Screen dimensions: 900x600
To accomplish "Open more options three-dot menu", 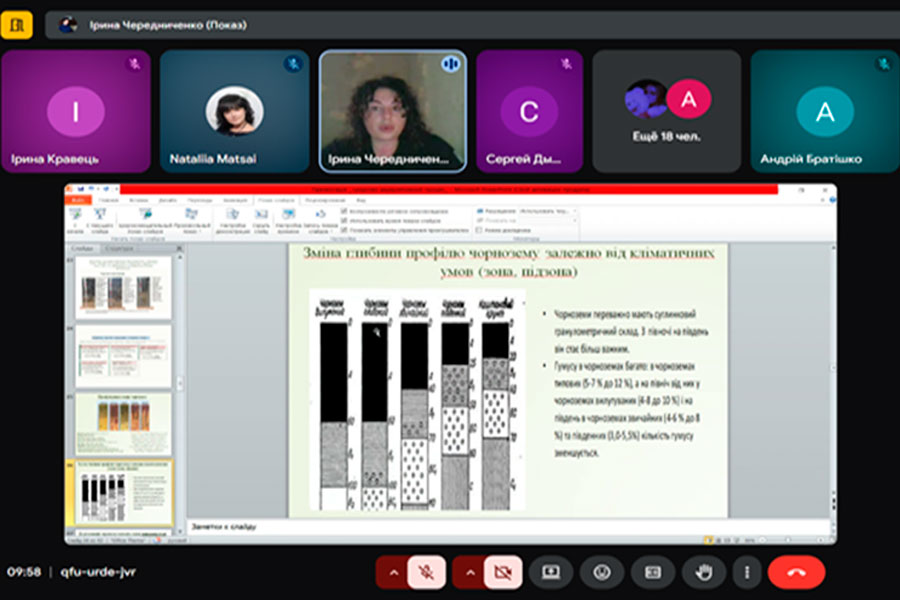I will click(x=747, y=572).
